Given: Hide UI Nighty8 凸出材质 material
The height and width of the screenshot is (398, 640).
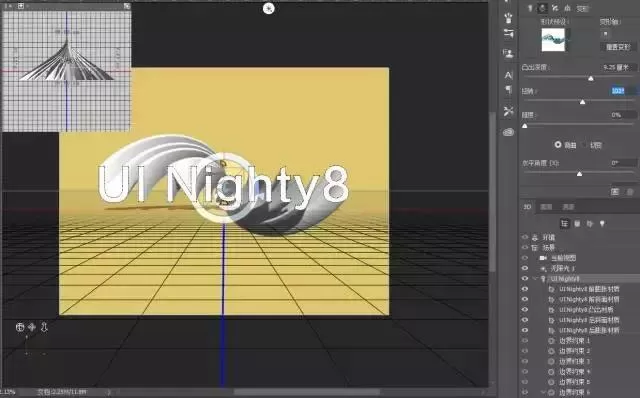Looking at the screenshot, I should (x=525, y=309).
